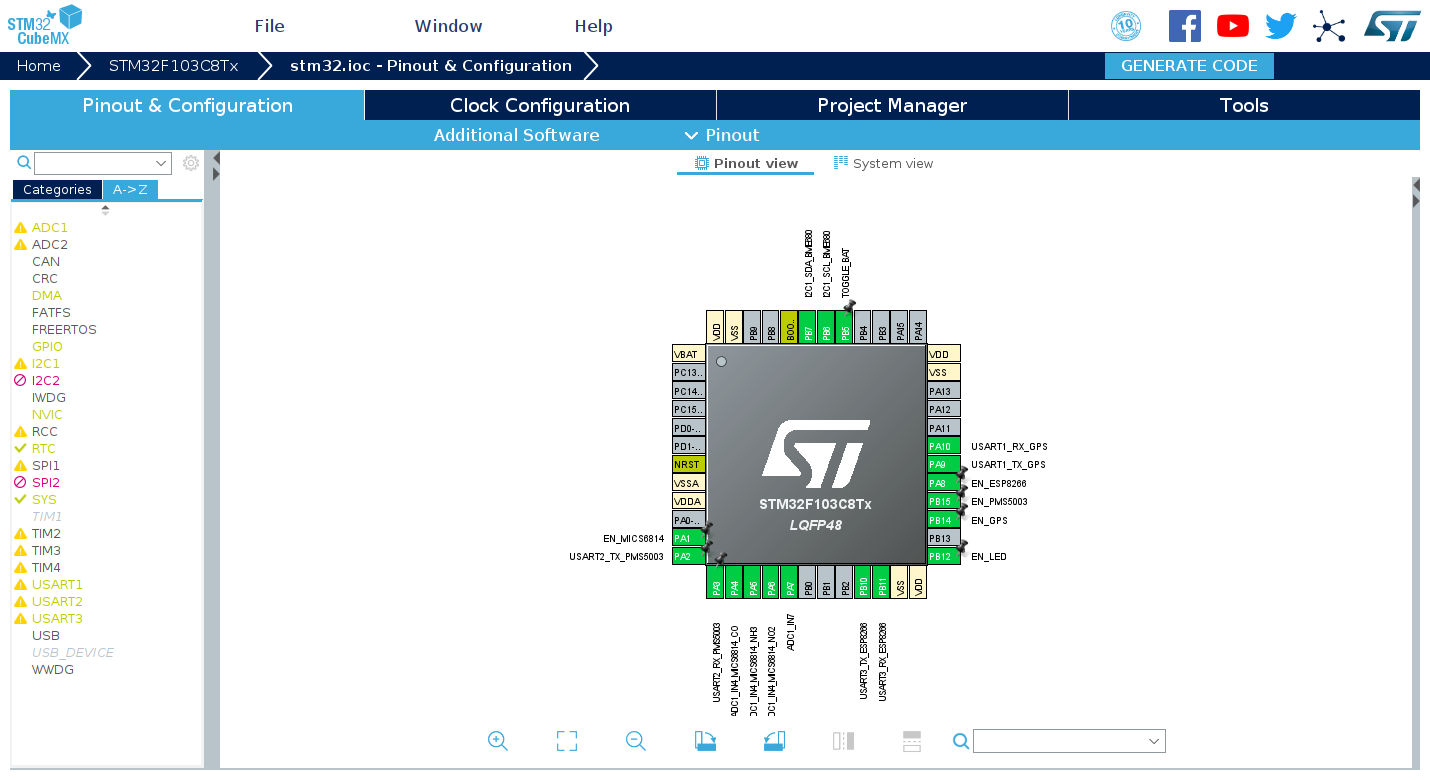
Task: Click warning icon next to USART3
Action: tap(20, 619)
